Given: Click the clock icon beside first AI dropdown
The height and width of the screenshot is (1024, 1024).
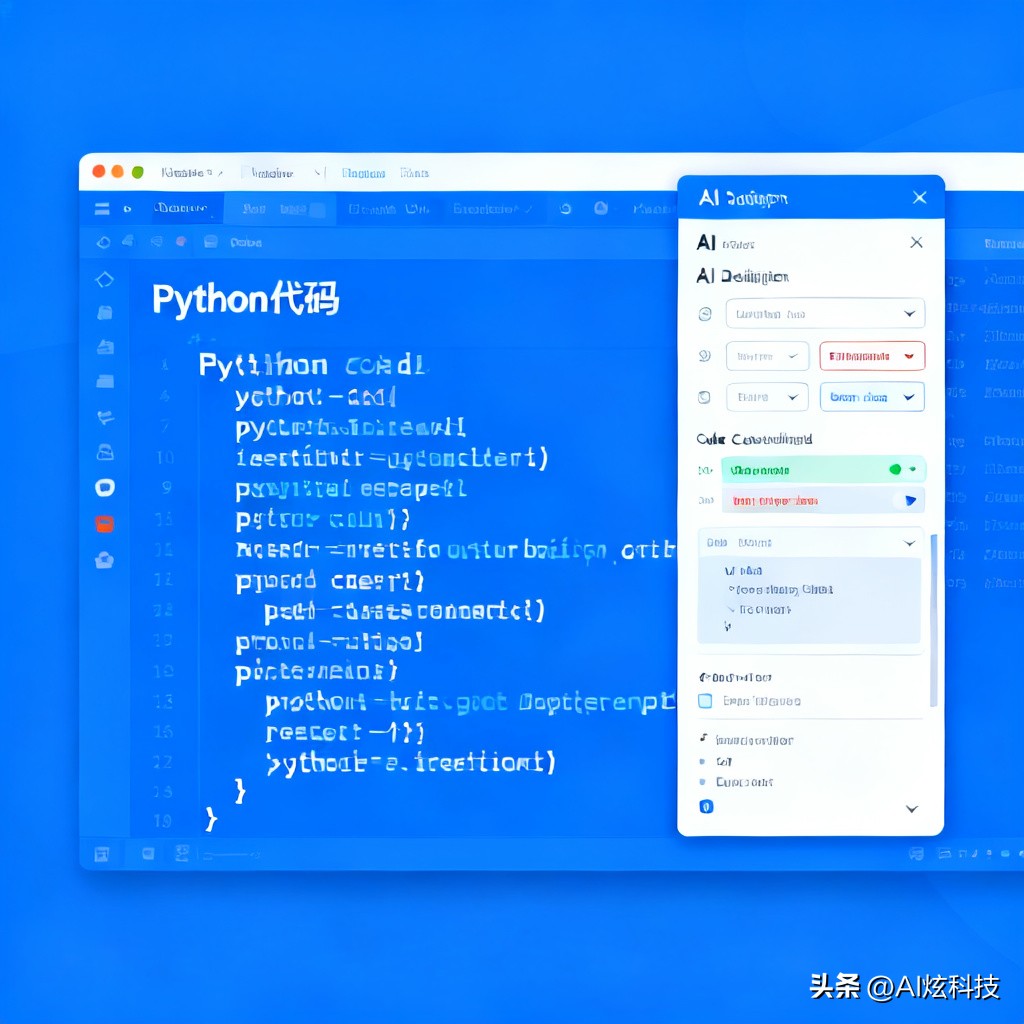Looking at the screenshot, I should pyautogui.click(x=705, y=314).
